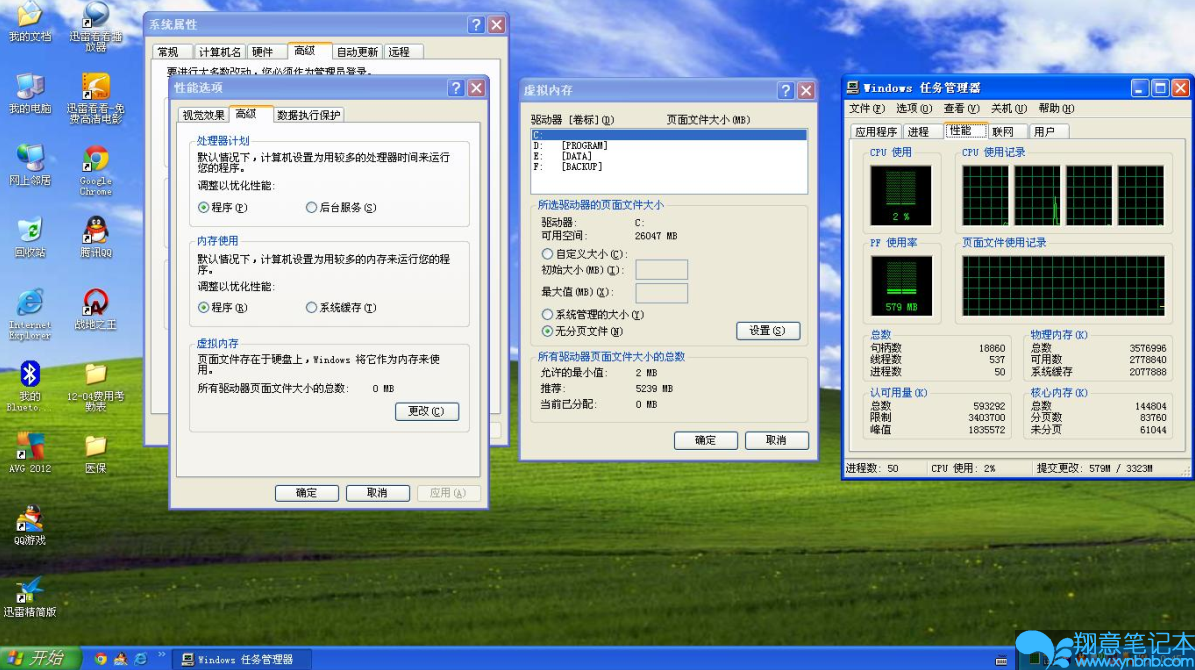The width and height of the screenshot is (1195, 670).
Task: Open QQ游戏 desktop icon
Action: (x=30, y=524)
